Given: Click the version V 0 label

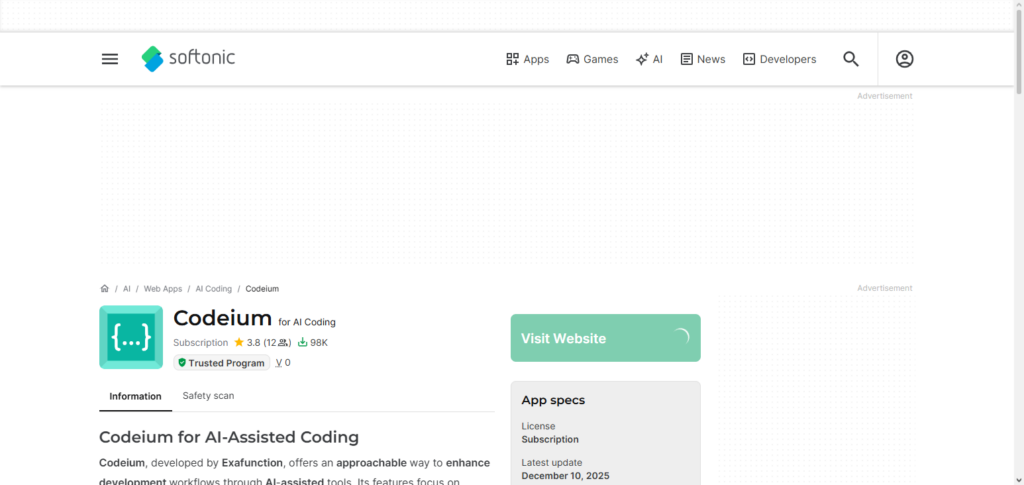Looking at the screenshot, I should click(283, 363).
